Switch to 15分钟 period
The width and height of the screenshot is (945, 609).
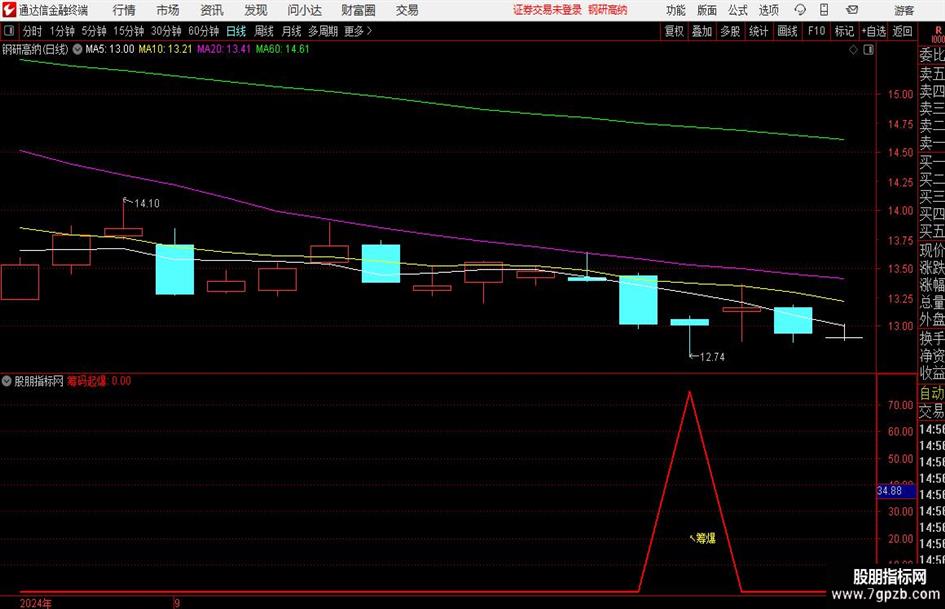click(129, 31)
